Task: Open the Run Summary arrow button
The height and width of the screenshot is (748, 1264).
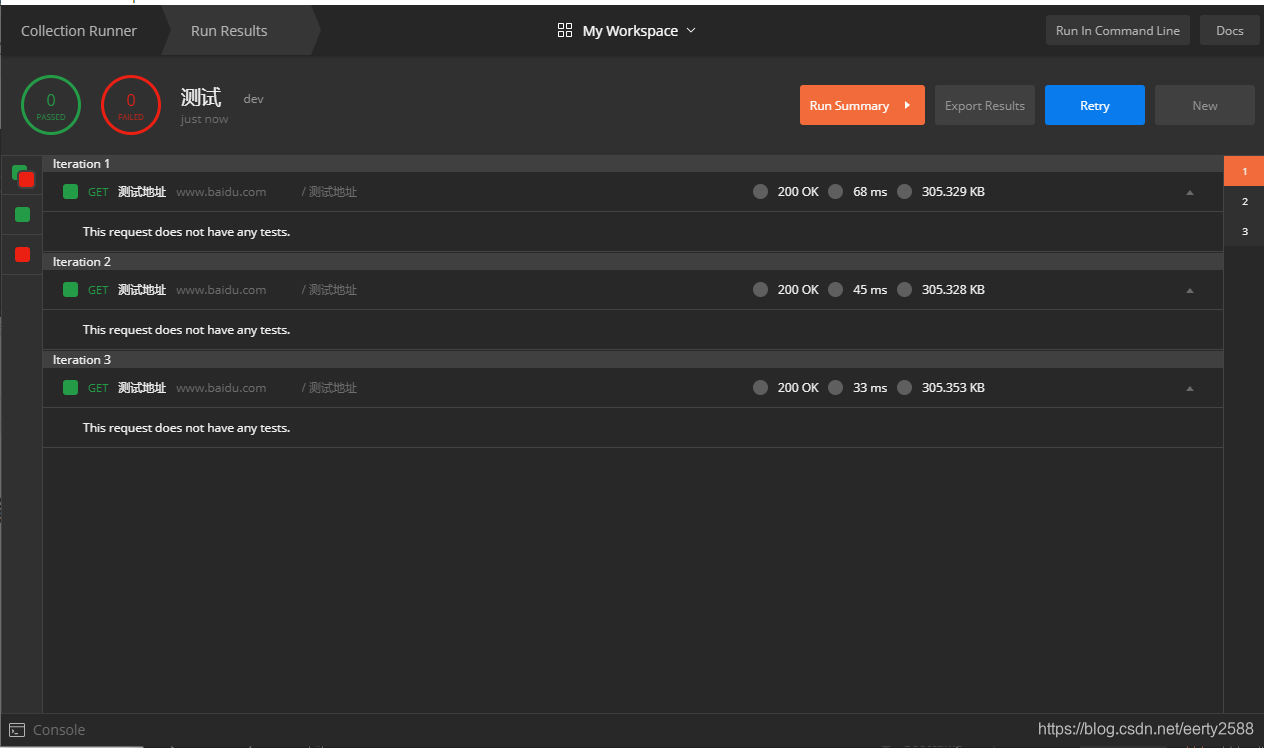Action: 862,105
